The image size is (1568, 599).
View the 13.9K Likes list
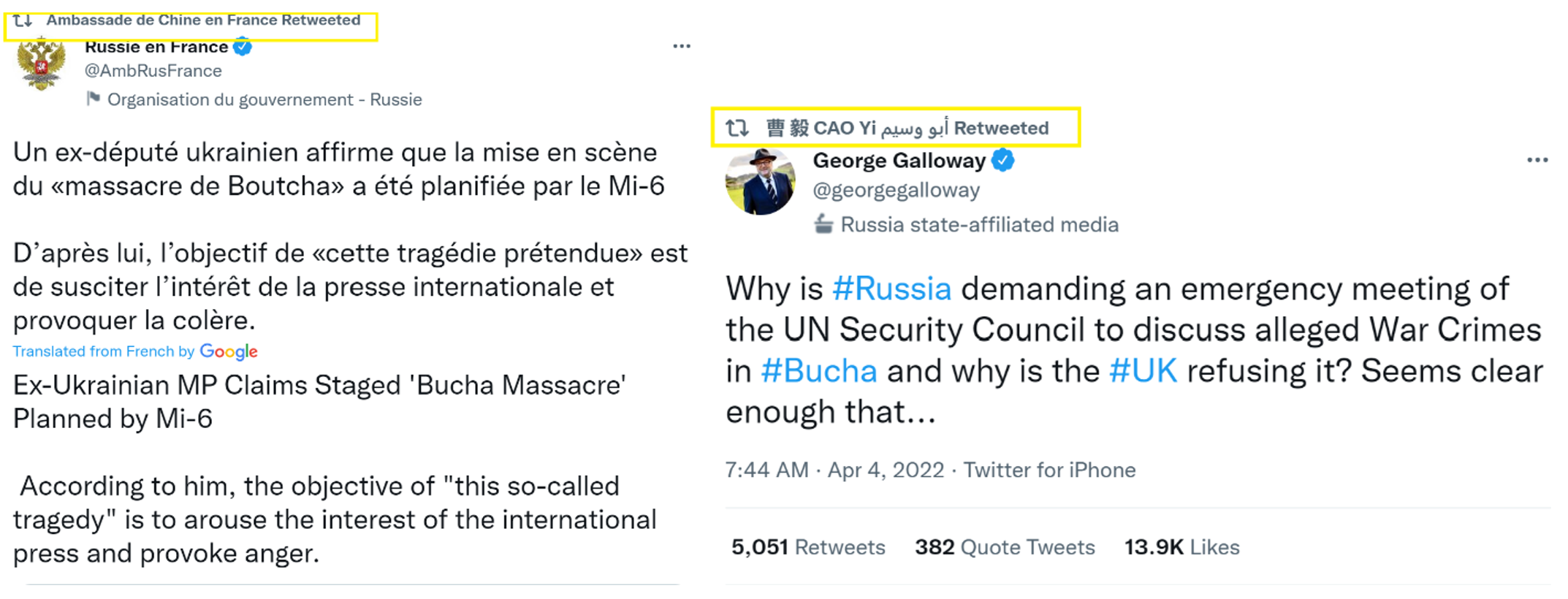[1181, 547]
